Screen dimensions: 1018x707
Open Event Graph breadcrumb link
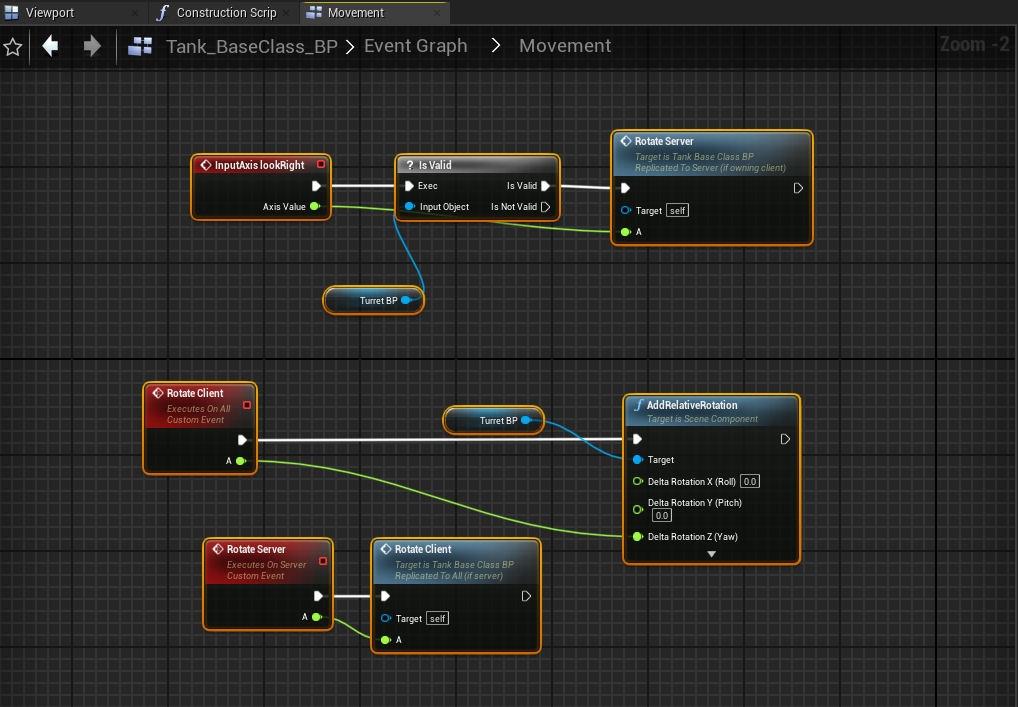416,45
